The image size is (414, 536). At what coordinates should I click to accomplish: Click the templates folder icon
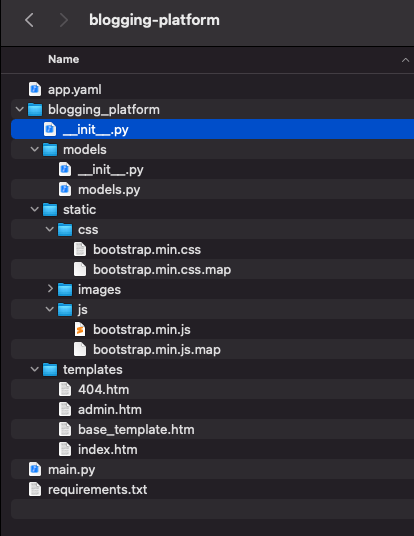point(50,370)
